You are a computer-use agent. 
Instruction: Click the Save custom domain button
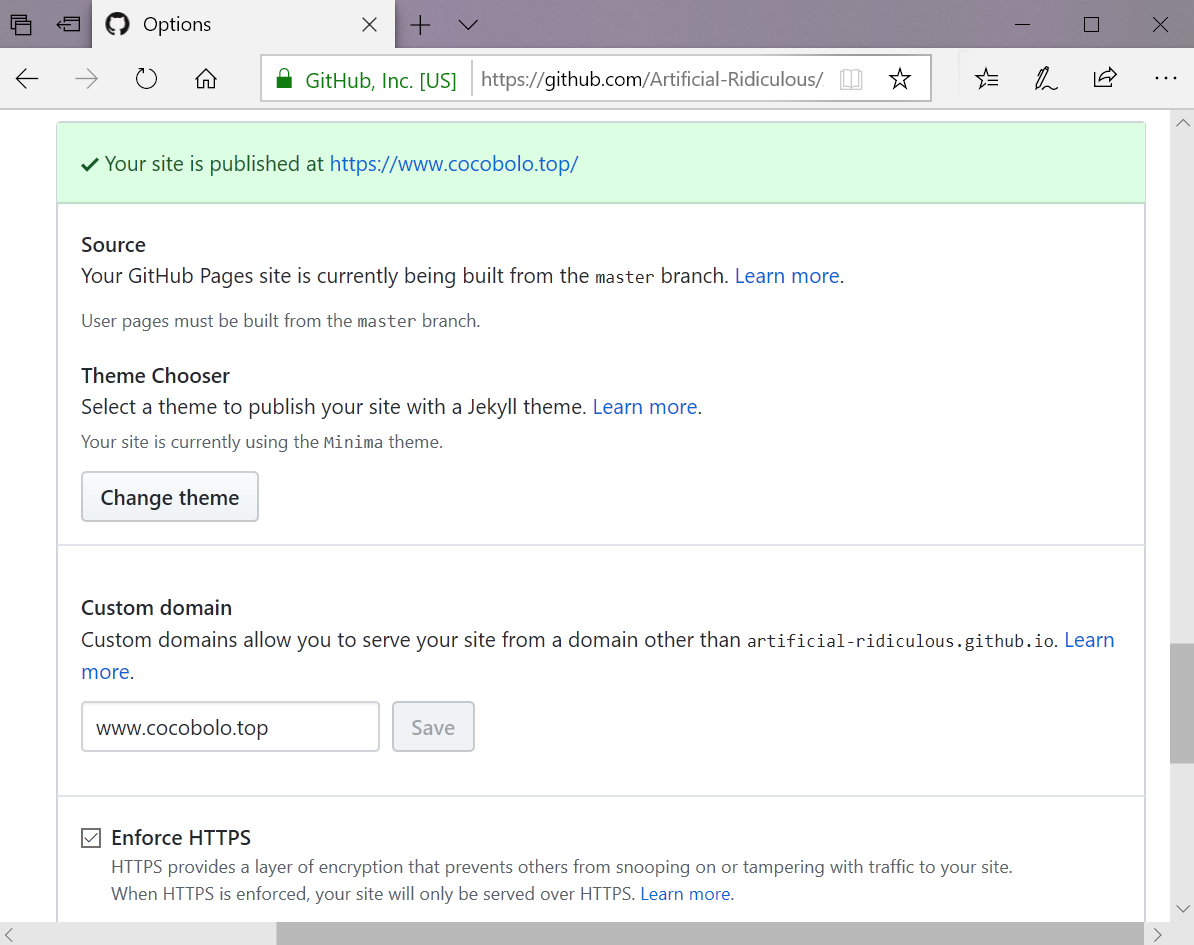tap(433, 726)
